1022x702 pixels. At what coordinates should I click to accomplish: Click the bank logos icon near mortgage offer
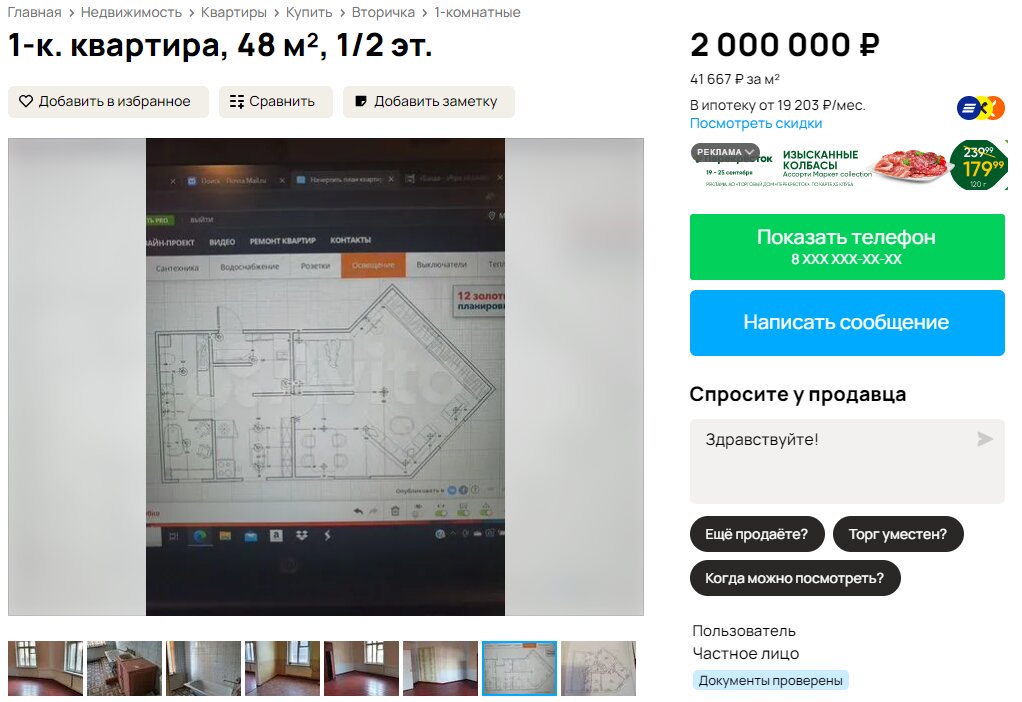(x=981, y=108)
